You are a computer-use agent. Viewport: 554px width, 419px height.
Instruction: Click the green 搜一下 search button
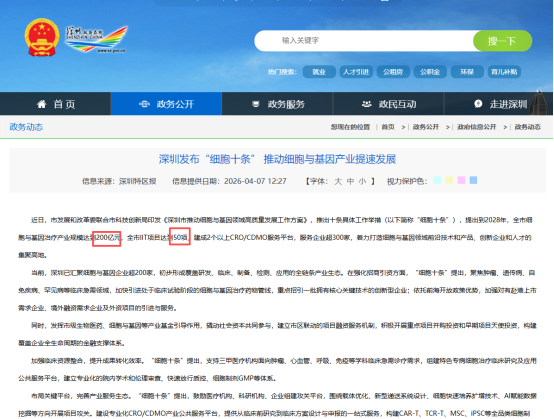coord(502,41)
